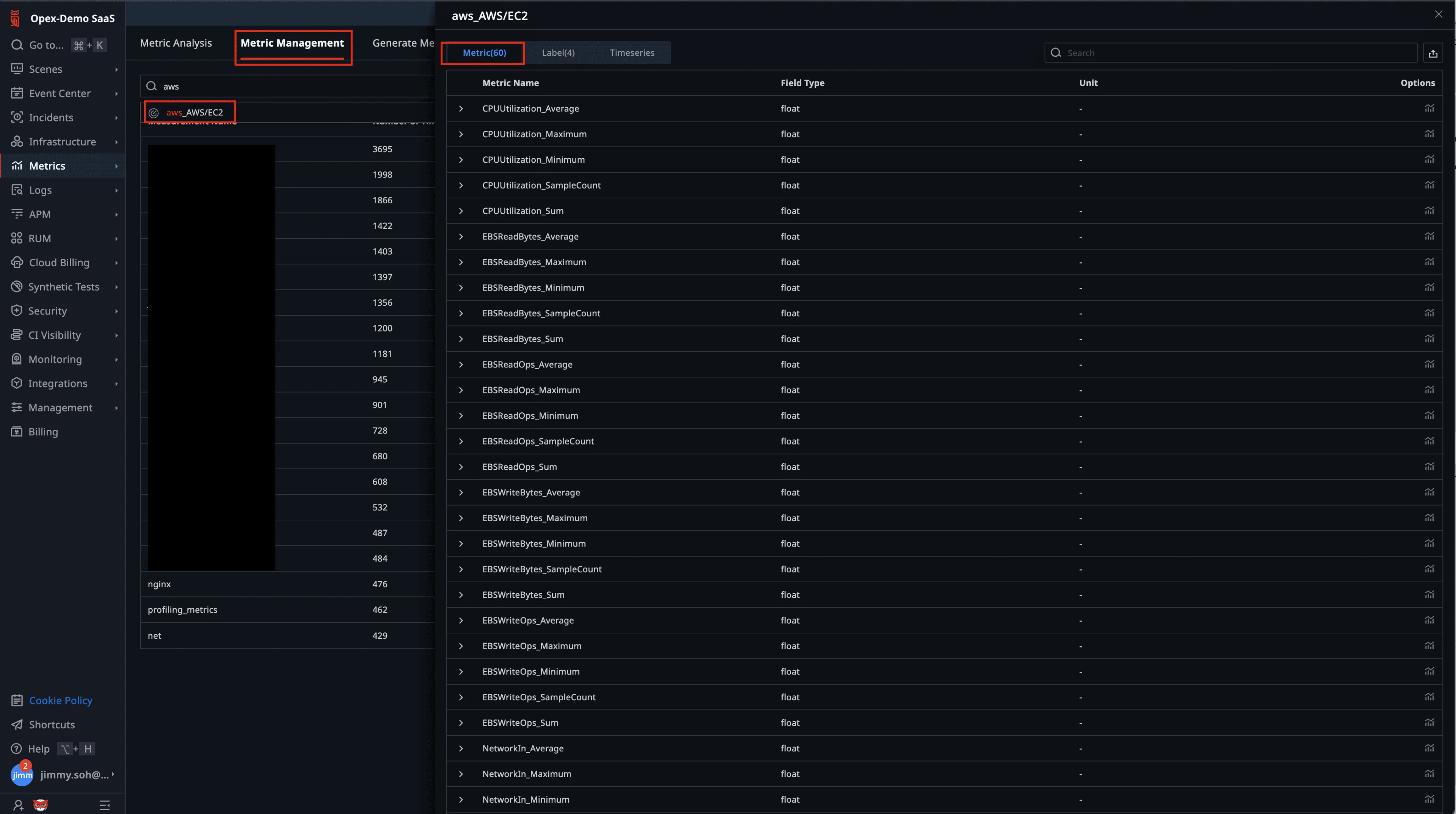Open the Infrastructure section in the sidebar

coord(62,141)
